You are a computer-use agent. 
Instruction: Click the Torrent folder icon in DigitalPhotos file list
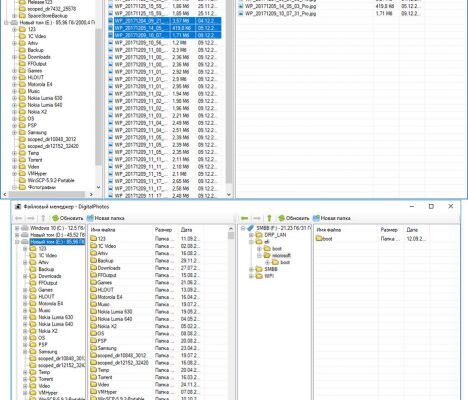pyautogui.click(x=93, y=377)
